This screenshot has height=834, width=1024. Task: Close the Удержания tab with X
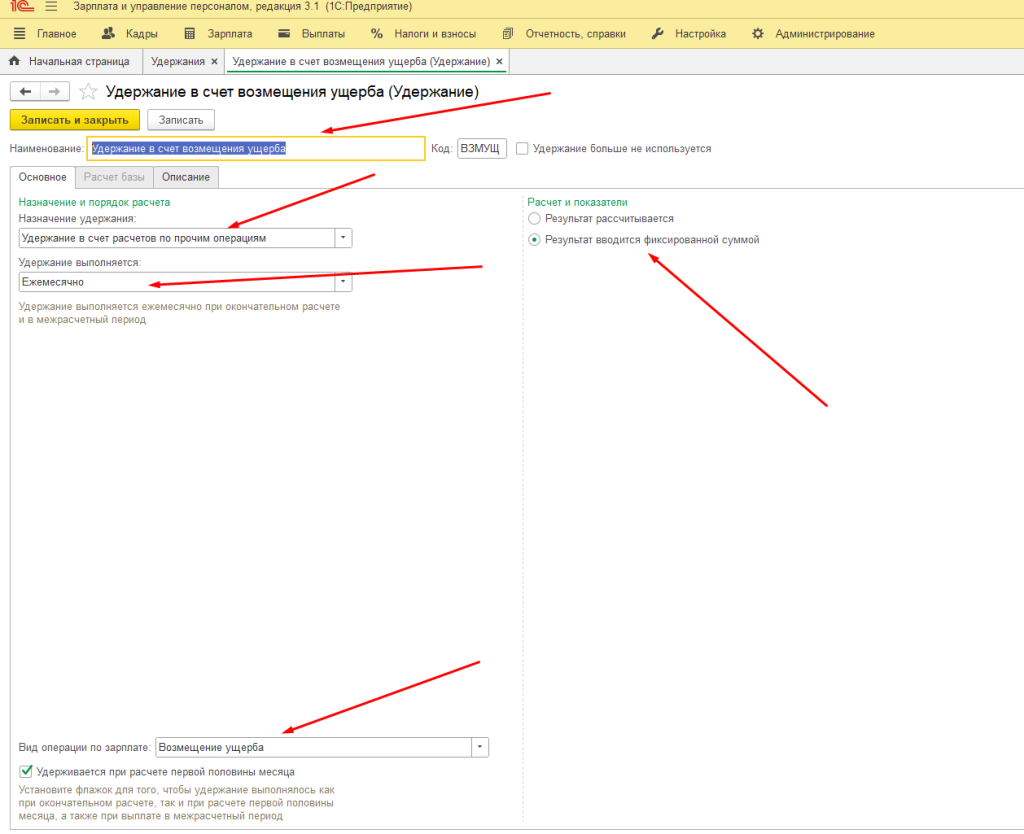click(x=214, y=61)
